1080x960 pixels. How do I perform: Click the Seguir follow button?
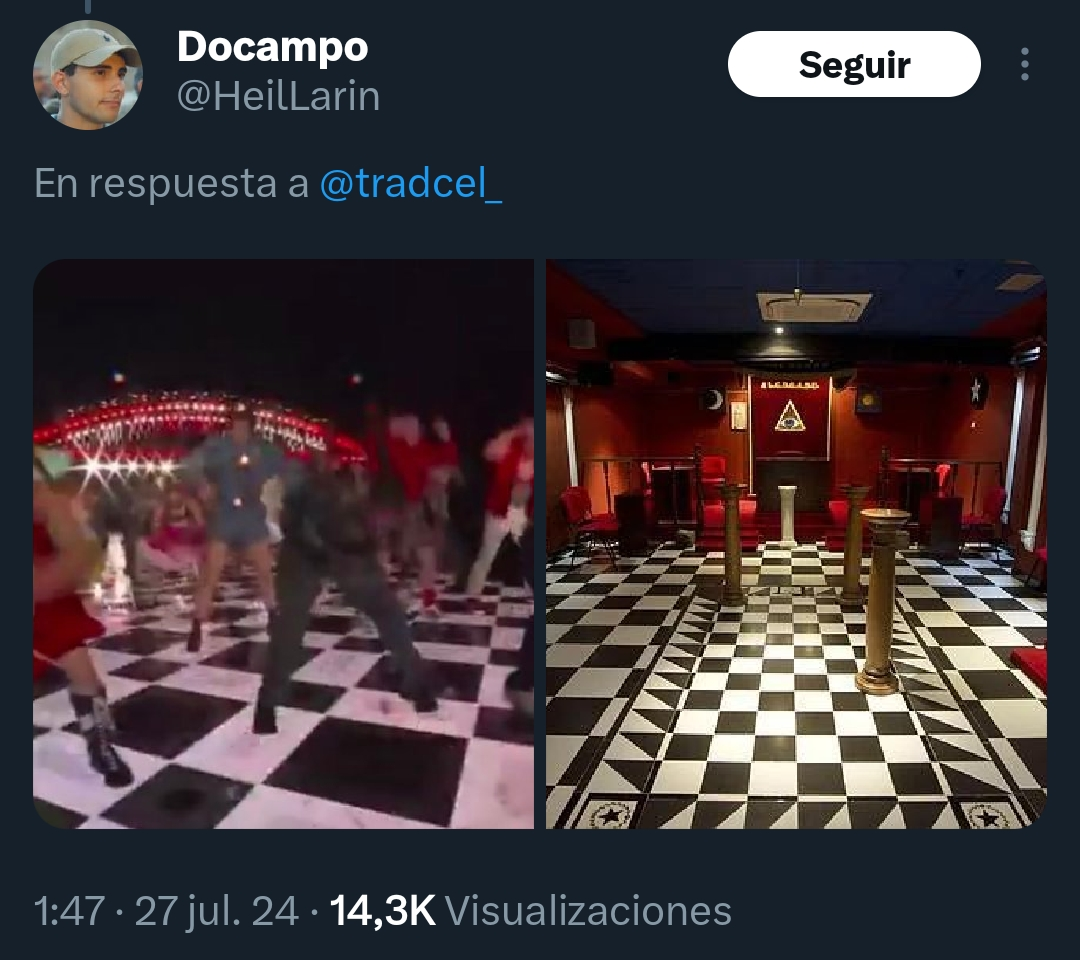click(x=854, y=64)
